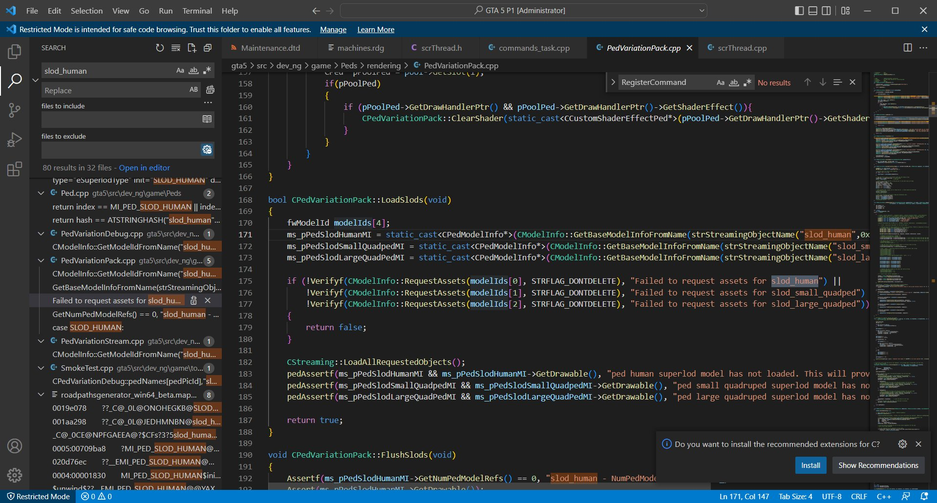This screenshot has width=937, height=503.
Task: Toggle Preserve Case in the Replace field
Action: point(193,90)
